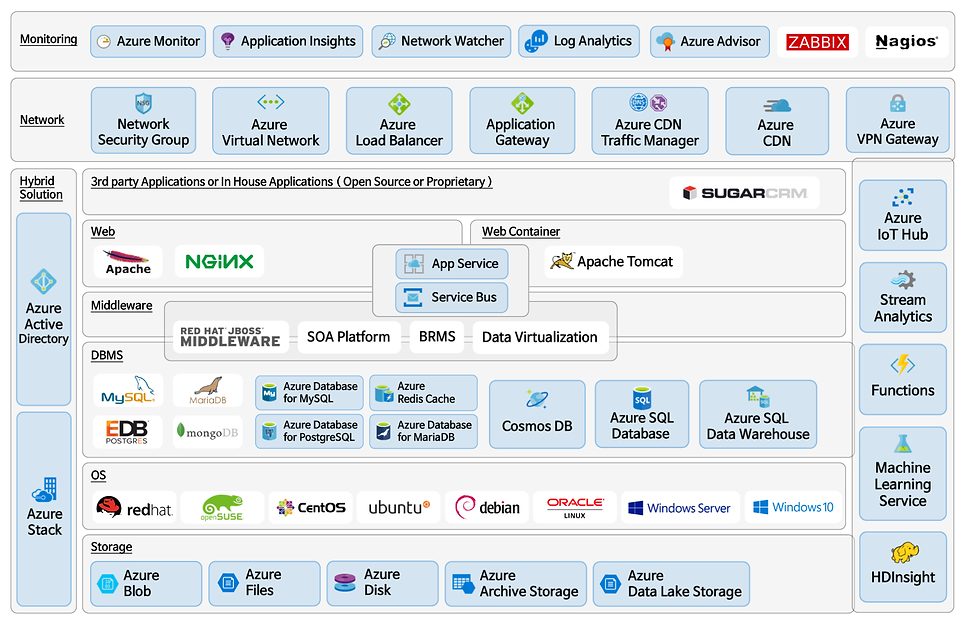Click the Network Watcher icon
965x623 pixels.
pyautogui.click(x=387, y=41)
